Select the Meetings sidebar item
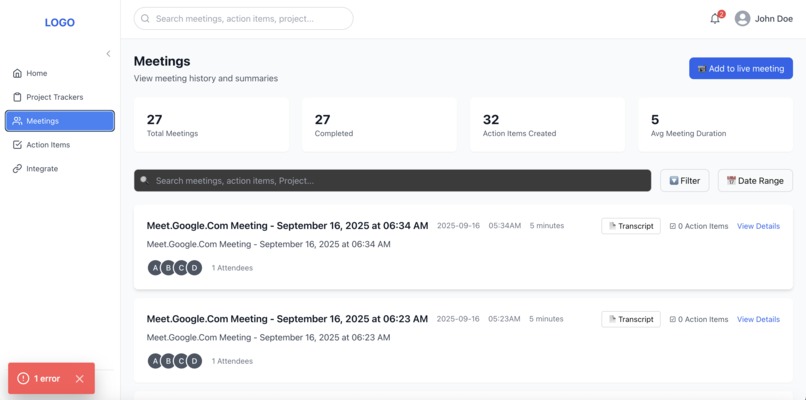The height and width of the screenshot is (400, 806). tap(60, 121)
